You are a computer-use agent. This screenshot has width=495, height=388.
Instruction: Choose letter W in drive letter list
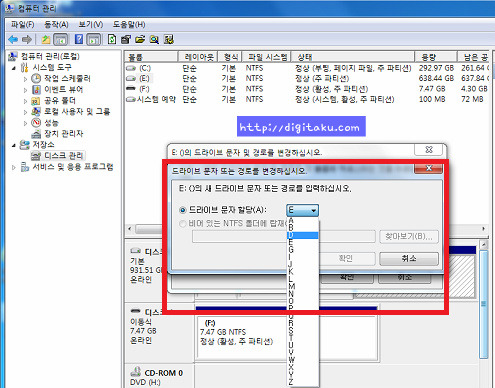303,360
